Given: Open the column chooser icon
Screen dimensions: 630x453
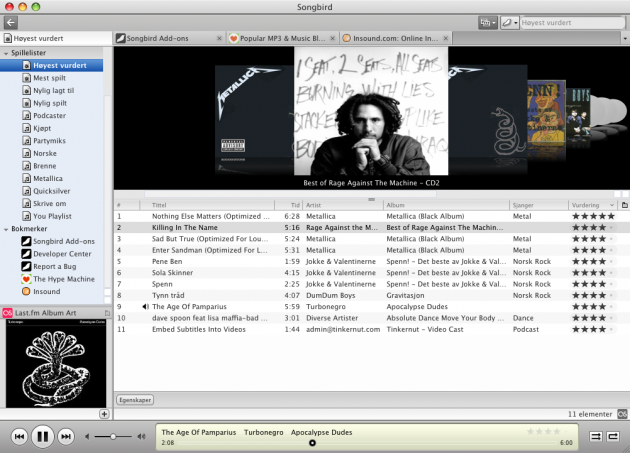Looking at the screenshot, I should (x=624, y=205).
